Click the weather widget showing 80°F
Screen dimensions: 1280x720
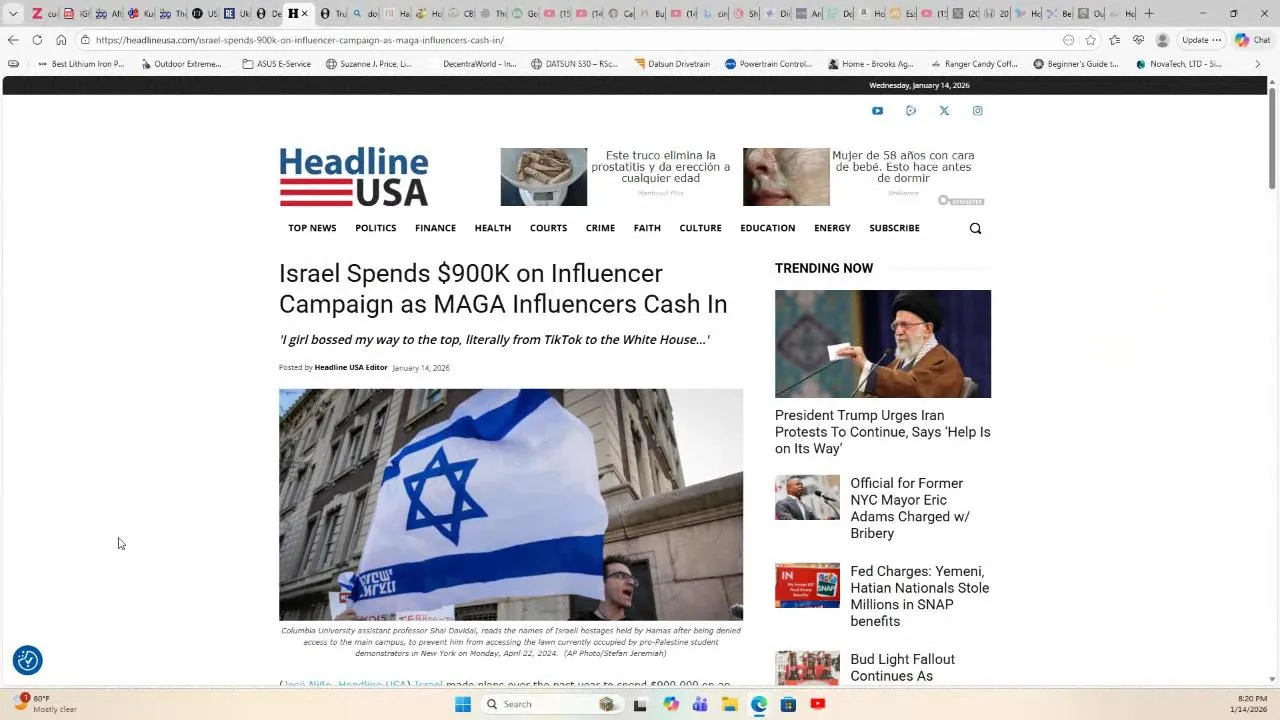[x=46, y=704]
